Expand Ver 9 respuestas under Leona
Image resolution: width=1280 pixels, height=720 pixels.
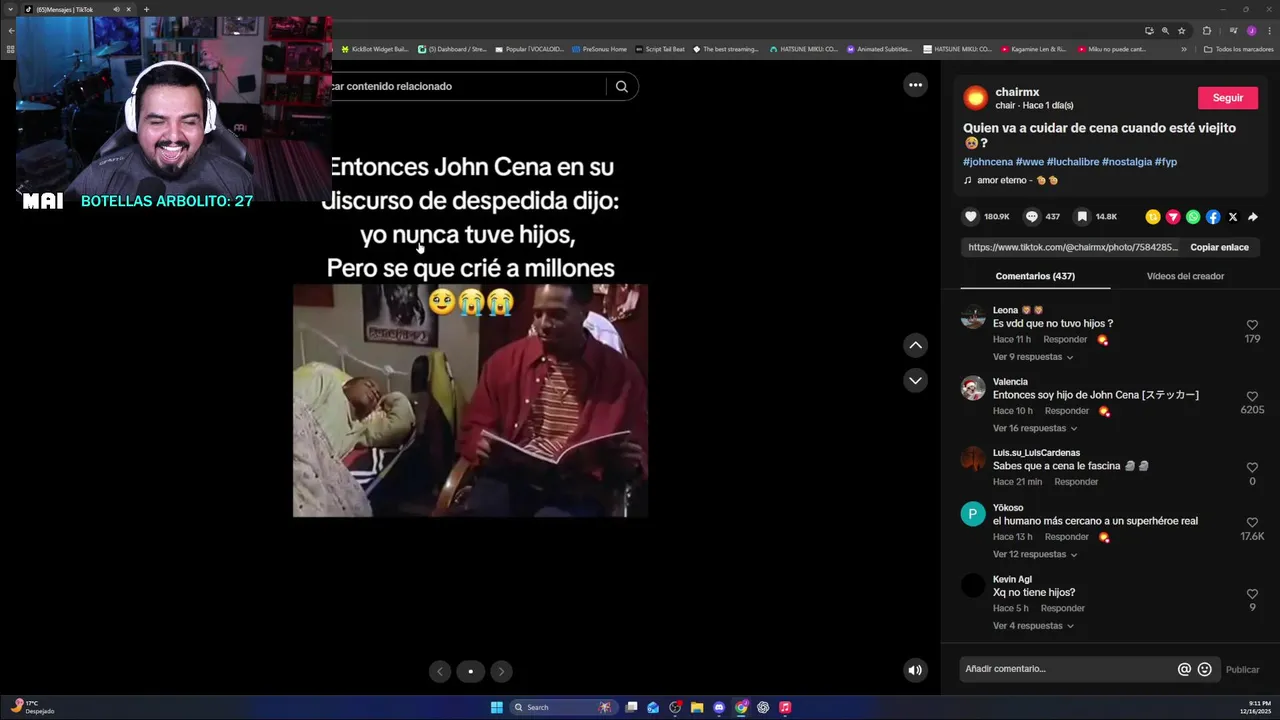click(x=1033, y=357)
